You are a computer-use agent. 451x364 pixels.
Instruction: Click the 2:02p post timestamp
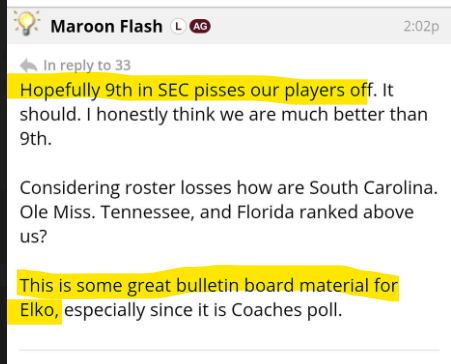(421, 26)
